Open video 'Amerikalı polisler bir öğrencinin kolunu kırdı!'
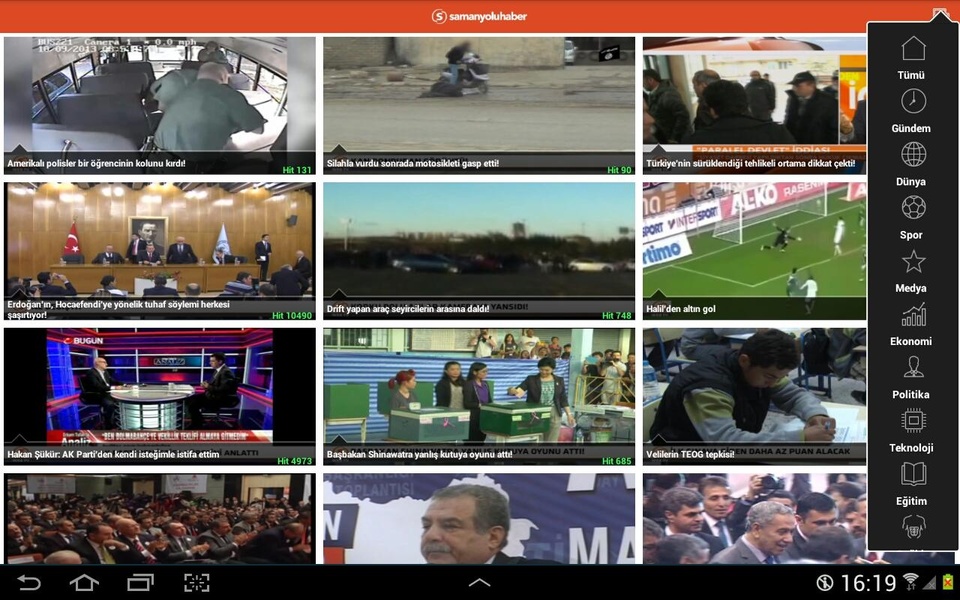Screen dimensions: 960x600 click(160, 105)
